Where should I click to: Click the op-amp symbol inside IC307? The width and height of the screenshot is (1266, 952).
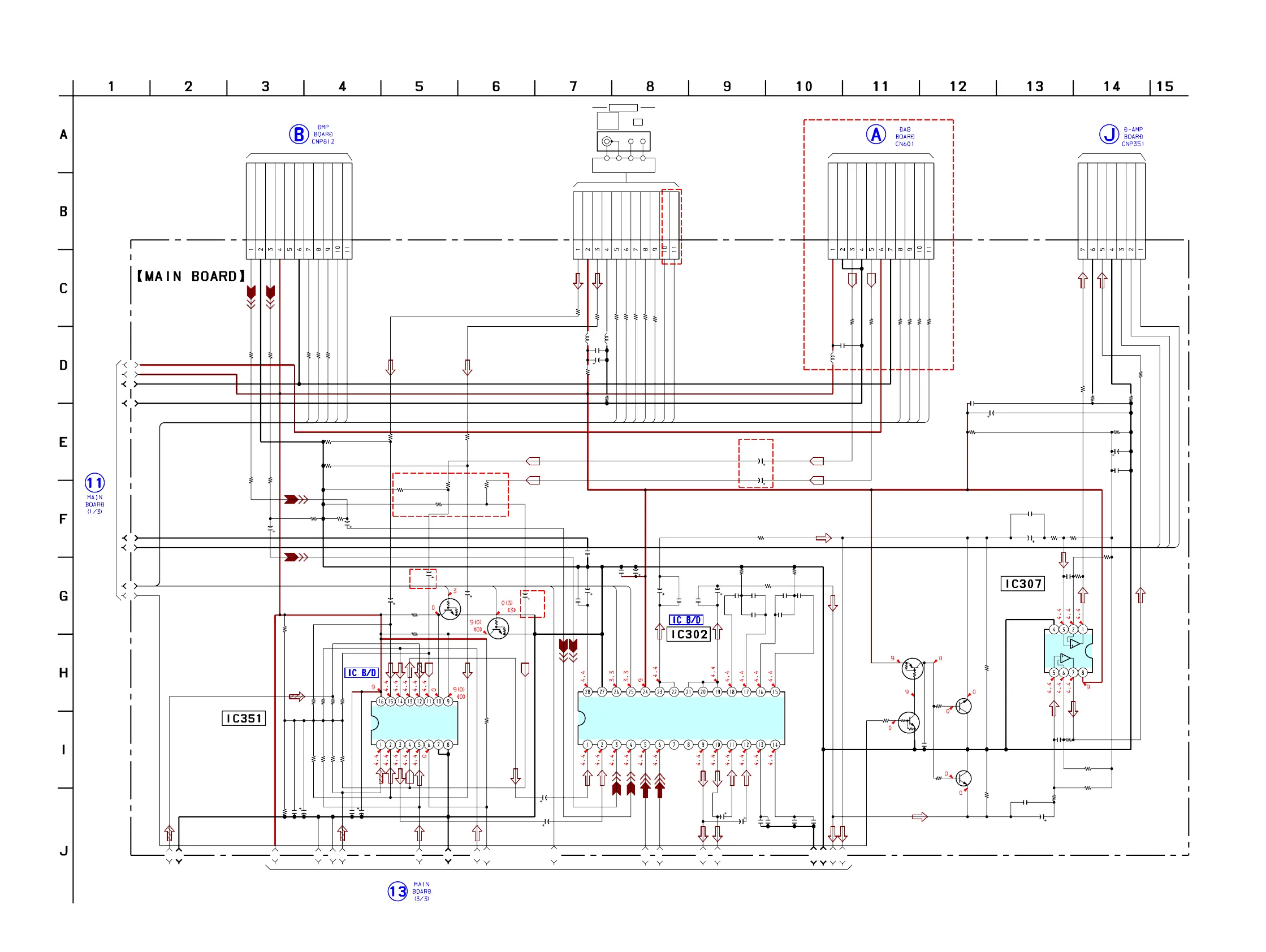(1074, 644)
